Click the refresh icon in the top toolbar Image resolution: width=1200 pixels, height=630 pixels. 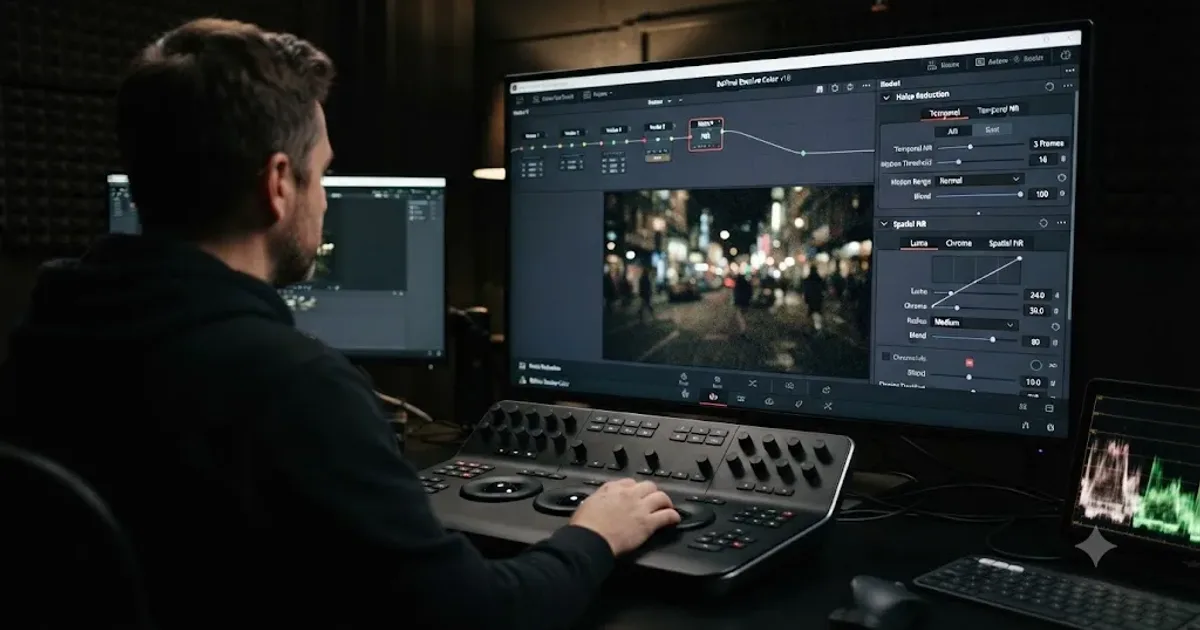pyautogui.click(x=849, y=89)
